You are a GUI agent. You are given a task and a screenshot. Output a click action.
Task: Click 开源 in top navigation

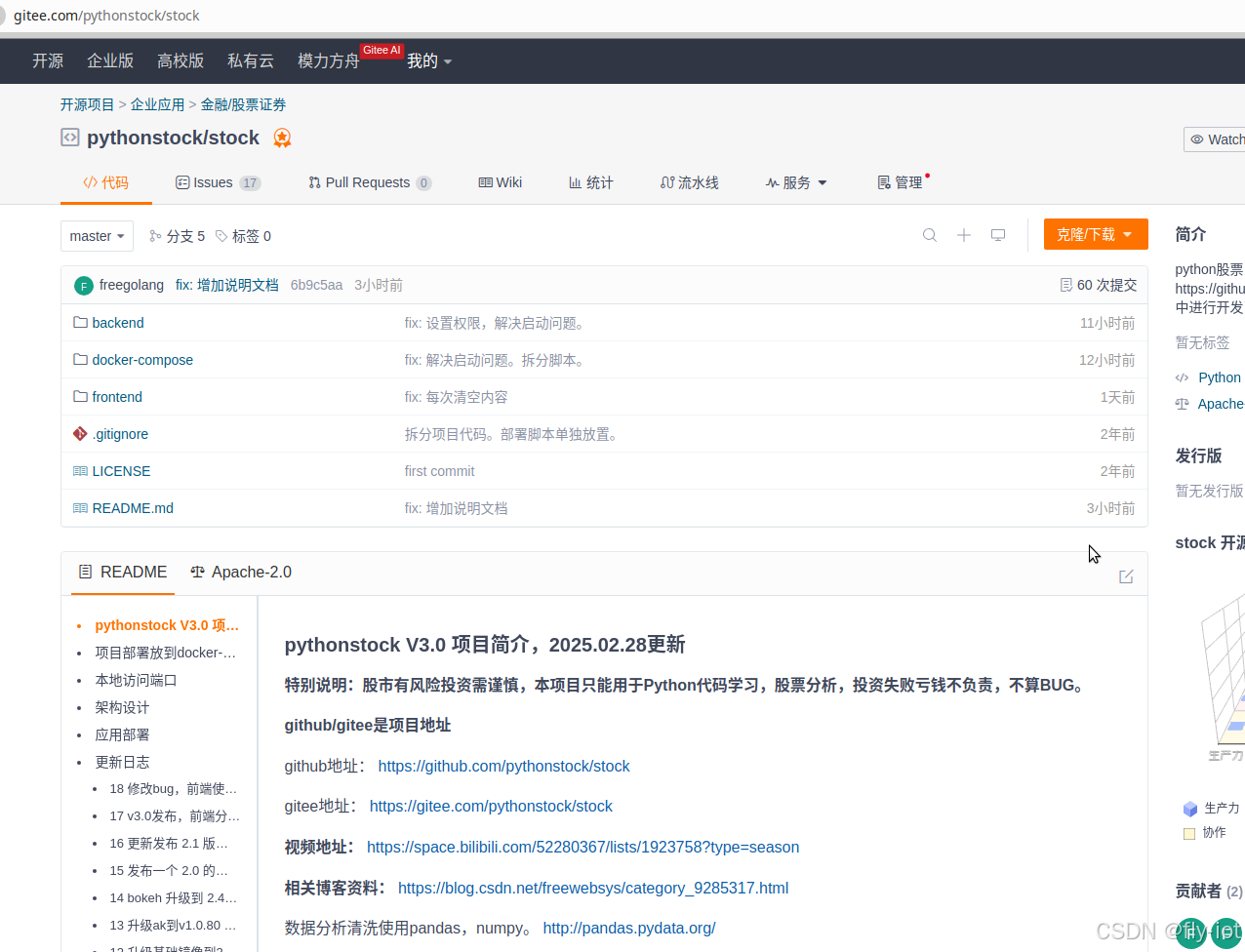(x=48, y=60)
